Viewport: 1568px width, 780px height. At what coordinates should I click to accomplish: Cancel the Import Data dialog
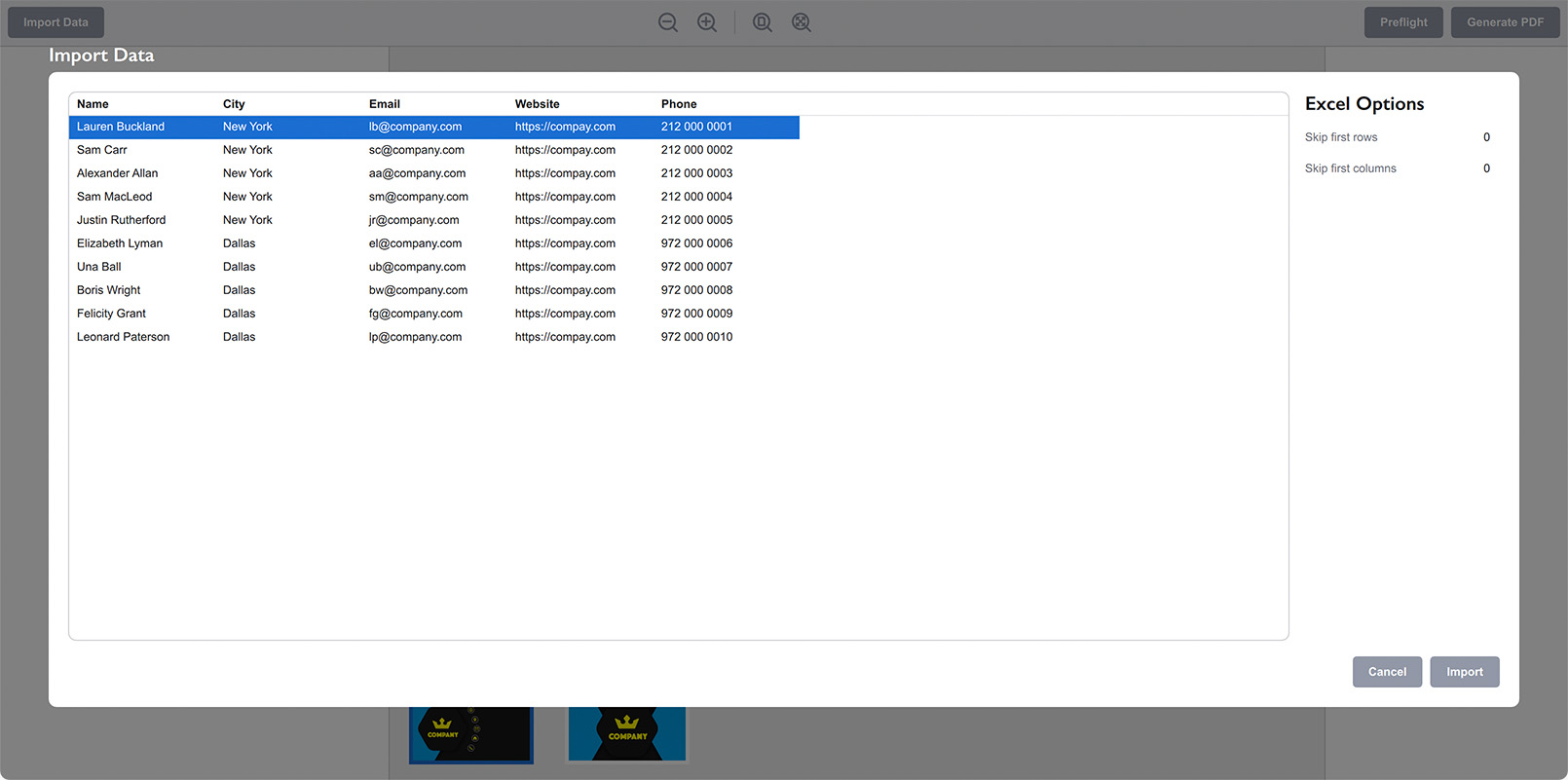point(1387,672)
